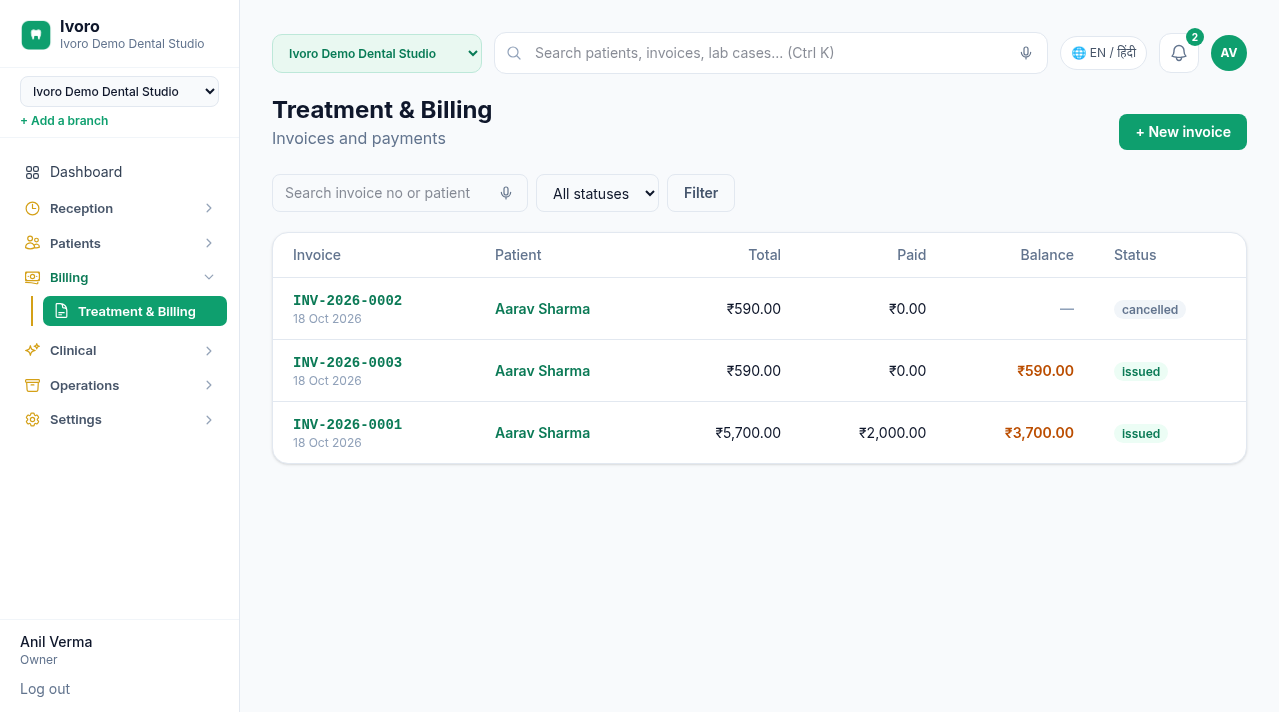Viewport: 1279px width, 712px height.
Task: Click the document icon in Treatment & Billing
Action: click(x=62, y=311)
